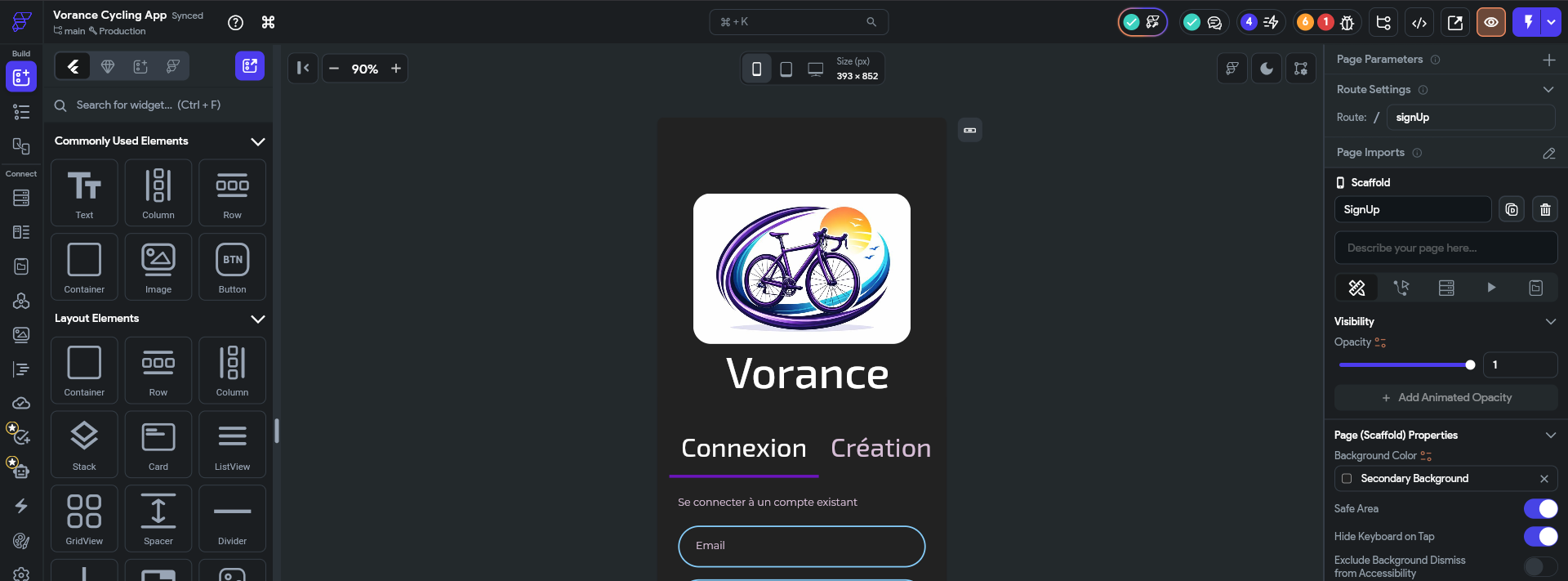The image size is (1568, 581).
Task: Select the Button widget from palette
Action: [232, 267]
